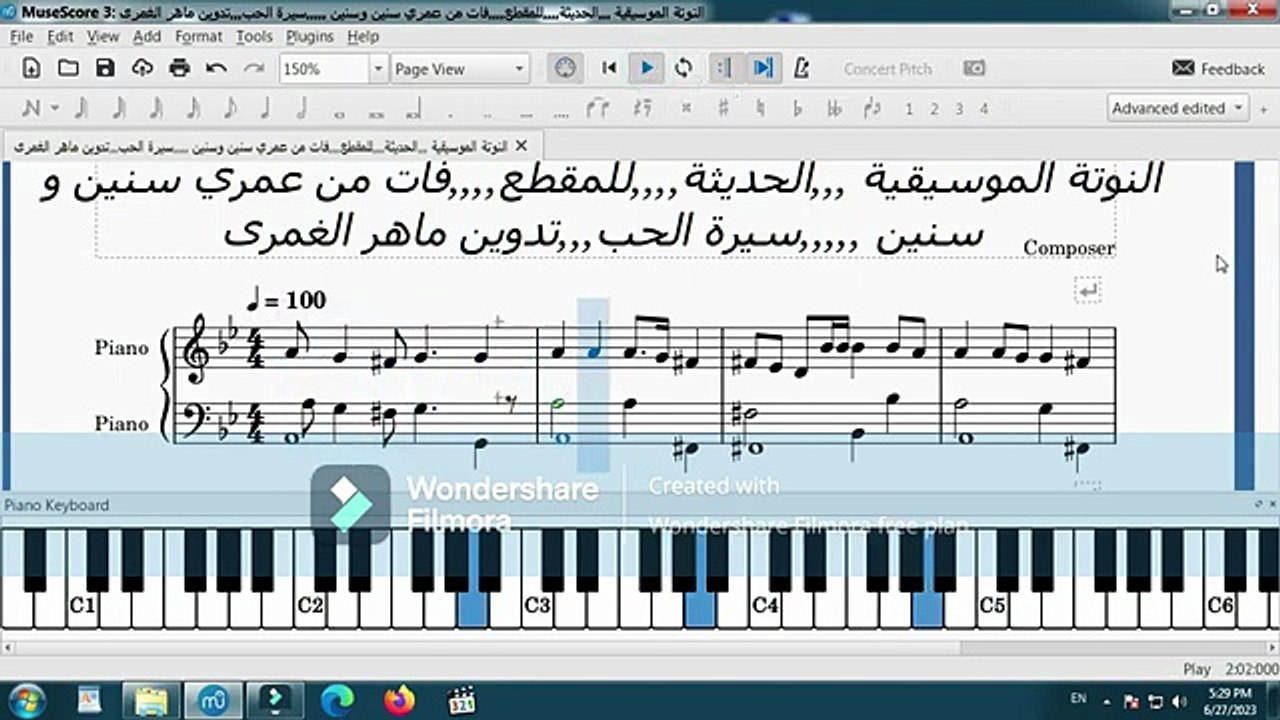
Task: Toggle the Concert Pitch button
Action: (x=888, y=69)
